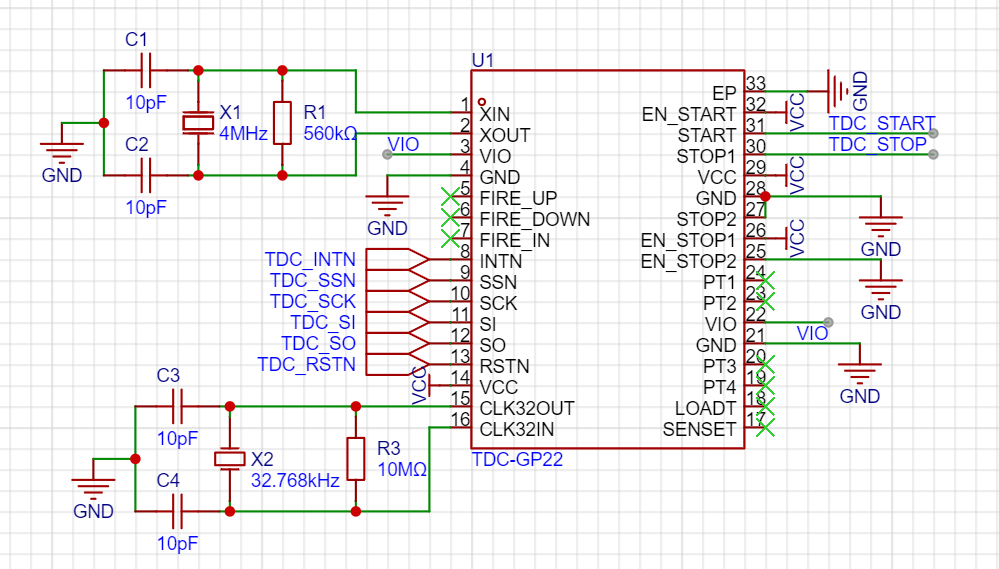999x569 pixels.
Task: Select resistor R3 symbol
Action: pos(356,459)
